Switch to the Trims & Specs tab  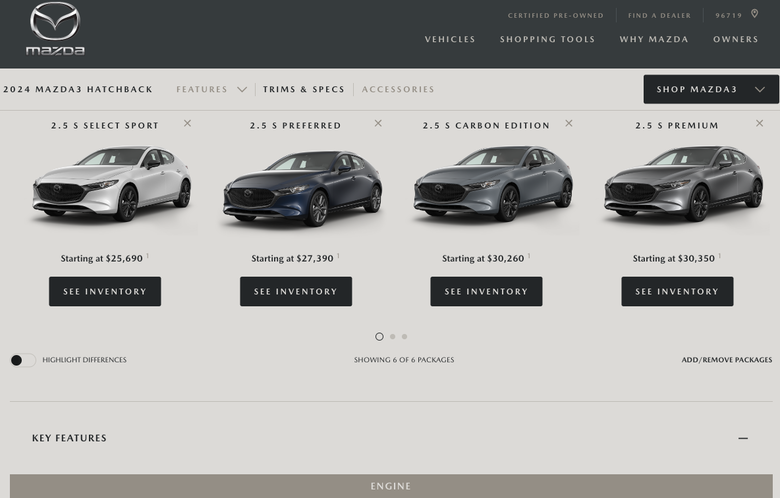coord(303,90)
